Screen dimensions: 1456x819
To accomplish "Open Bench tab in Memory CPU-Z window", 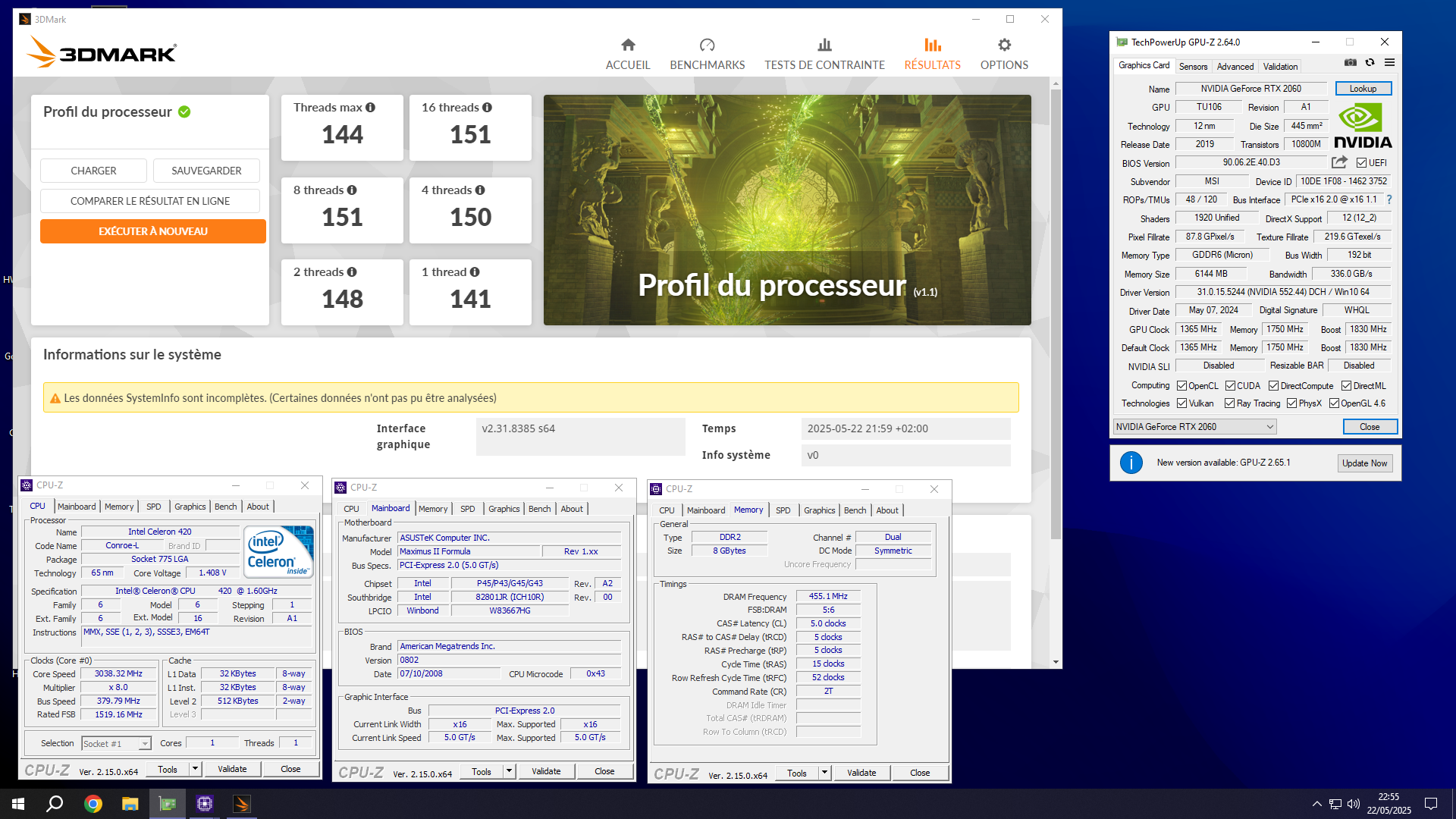I will [855, 510].
